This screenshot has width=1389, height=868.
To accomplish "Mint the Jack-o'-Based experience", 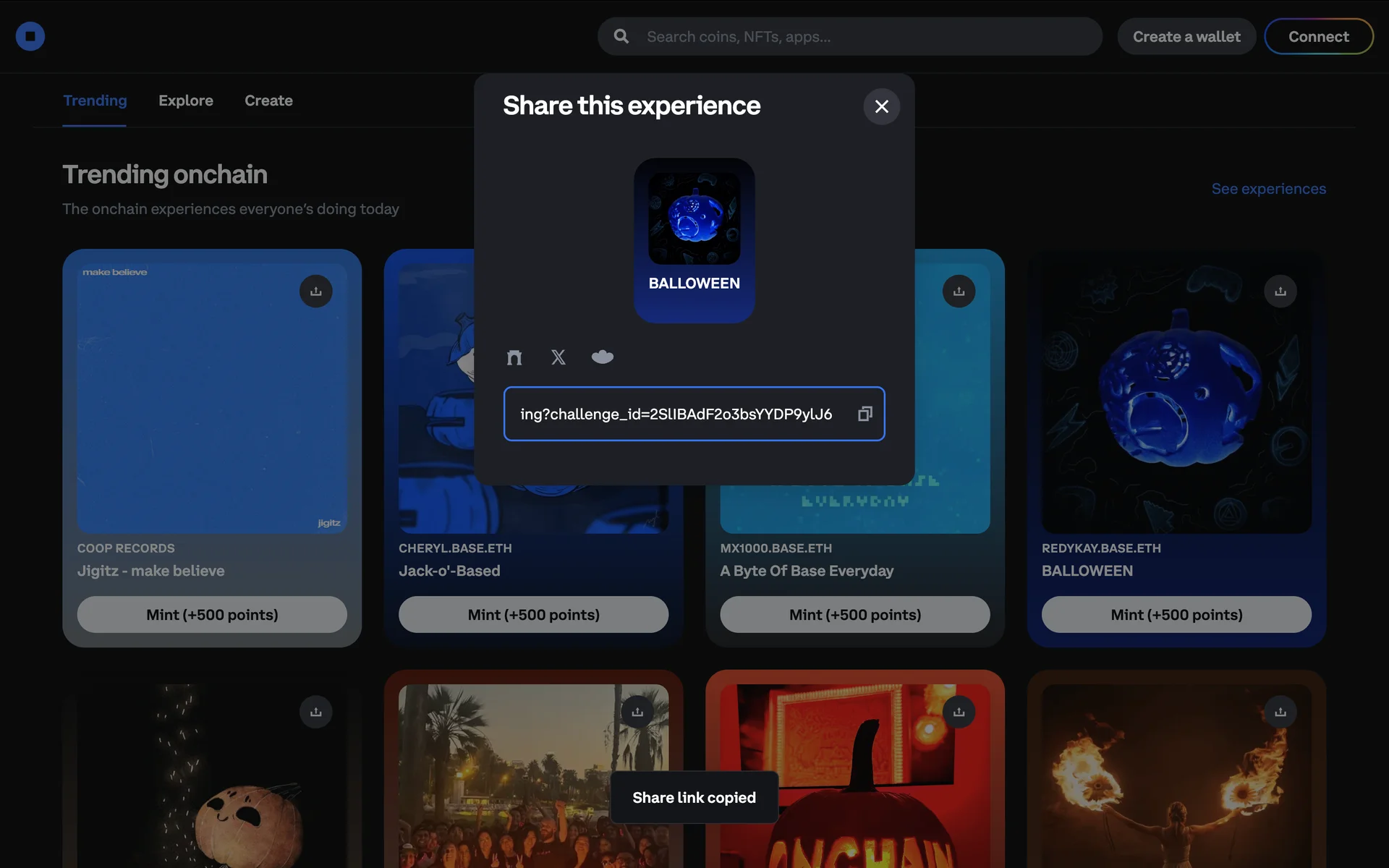I will coord(533,615).
